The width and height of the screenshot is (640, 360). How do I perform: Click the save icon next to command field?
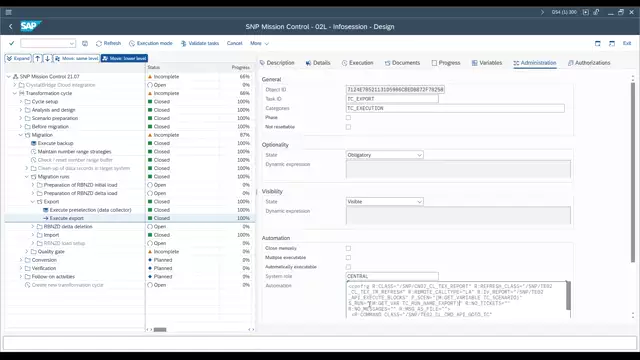point(85,43)
